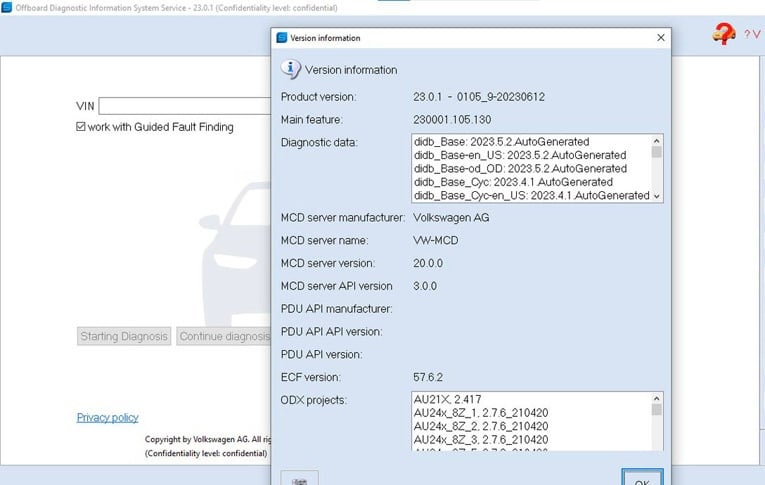Click the Continue diagnosis button
This screenshot has width=765, height=485.
pyautogui.click(x=223, y=336)
